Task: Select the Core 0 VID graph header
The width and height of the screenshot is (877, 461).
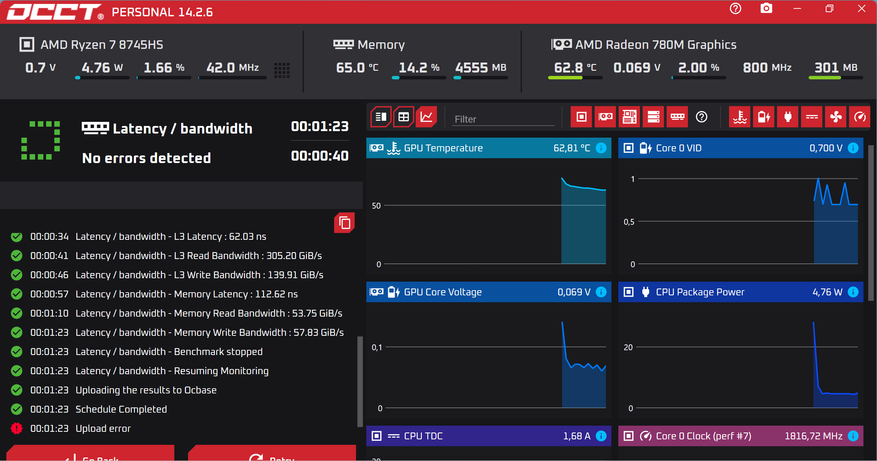Action: (x=741, y=148)
